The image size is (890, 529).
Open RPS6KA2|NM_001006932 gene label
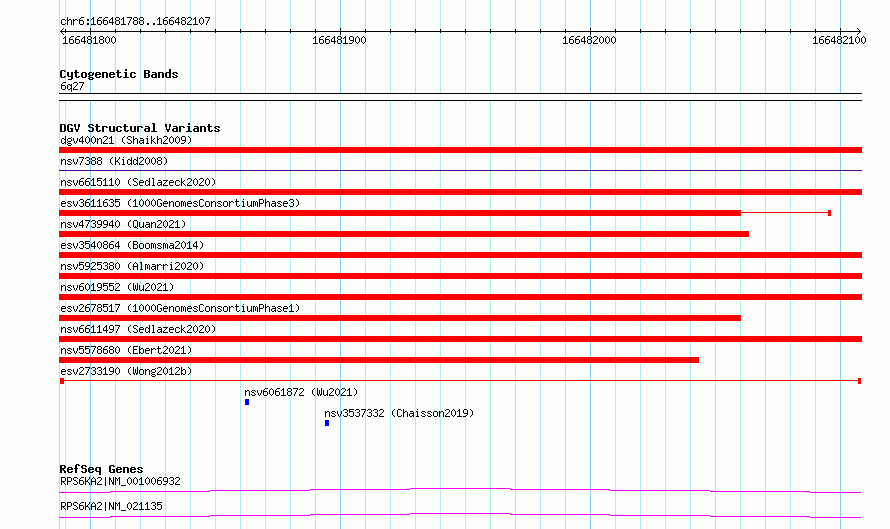(120, 481)
